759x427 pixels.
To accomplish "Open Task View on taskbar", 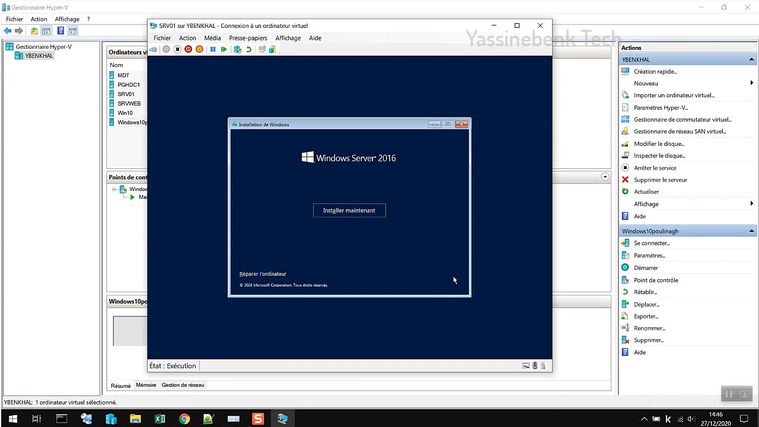I will coord(37,419).
